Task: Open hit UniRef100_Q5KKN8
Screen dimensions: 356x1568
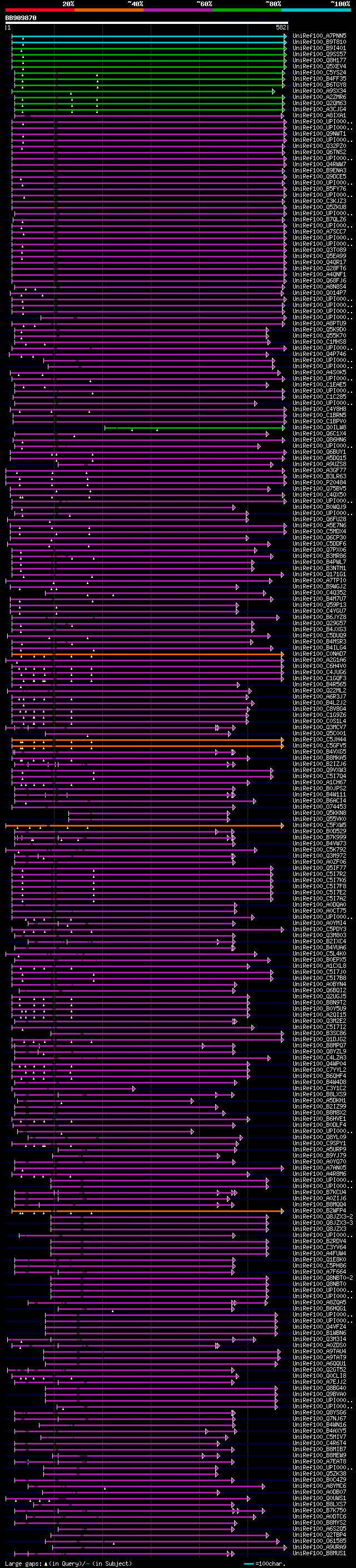Action: coord(319,813)
